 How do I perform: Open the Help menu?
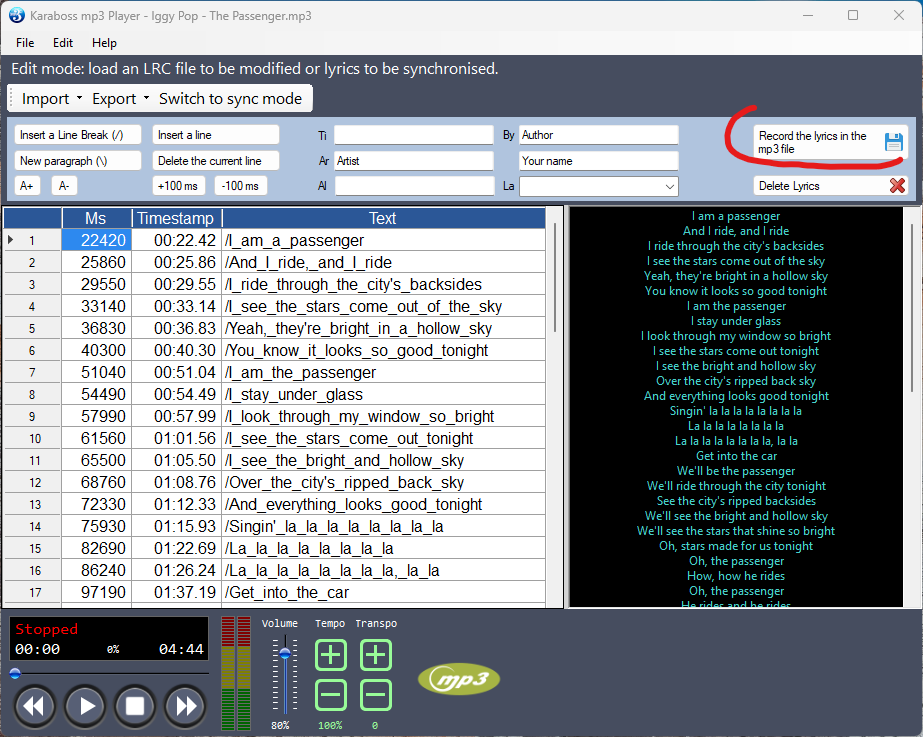pos(104,43)
